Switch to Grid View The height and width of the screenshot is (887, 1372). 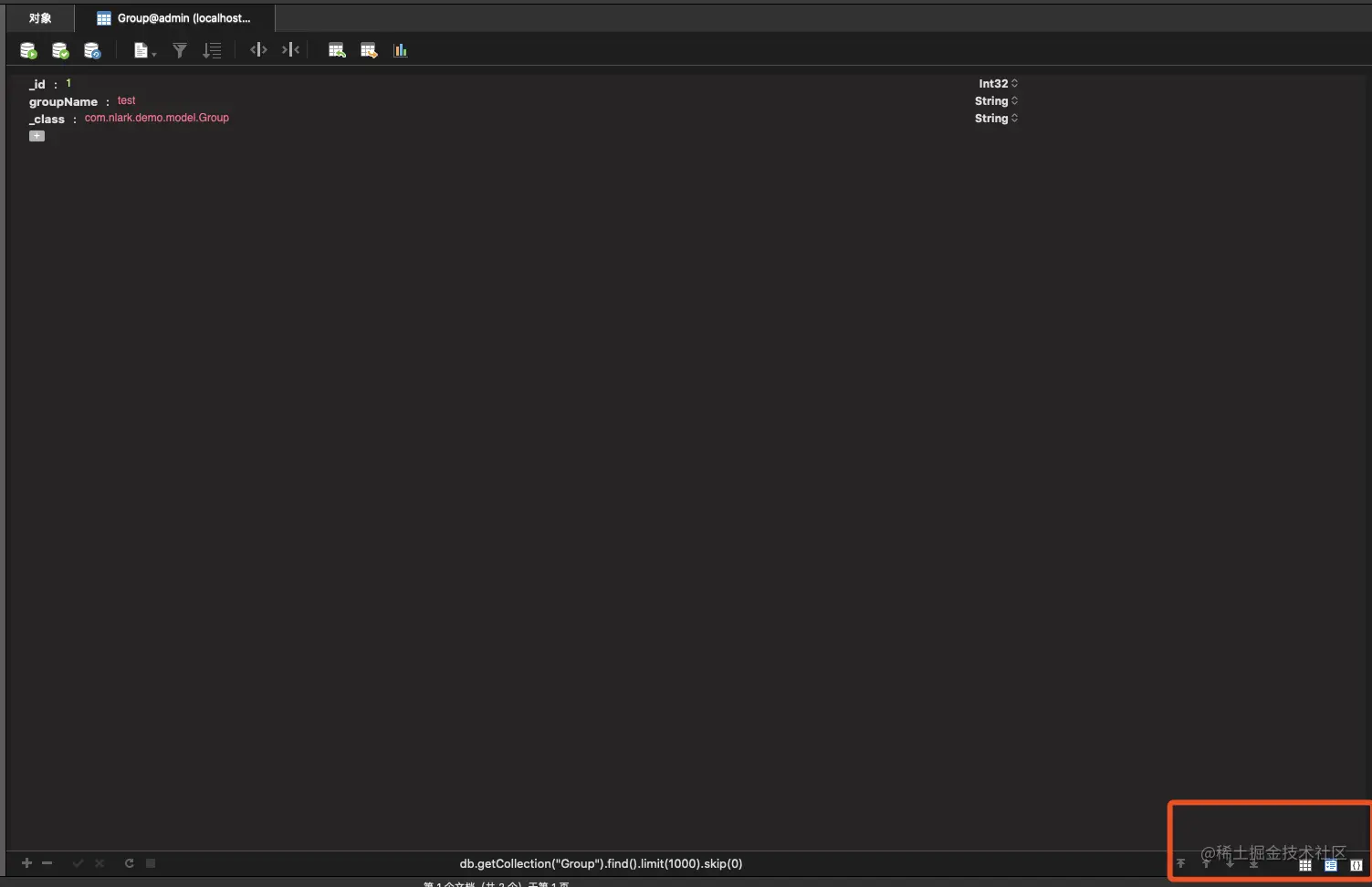tap(1305, 865)
